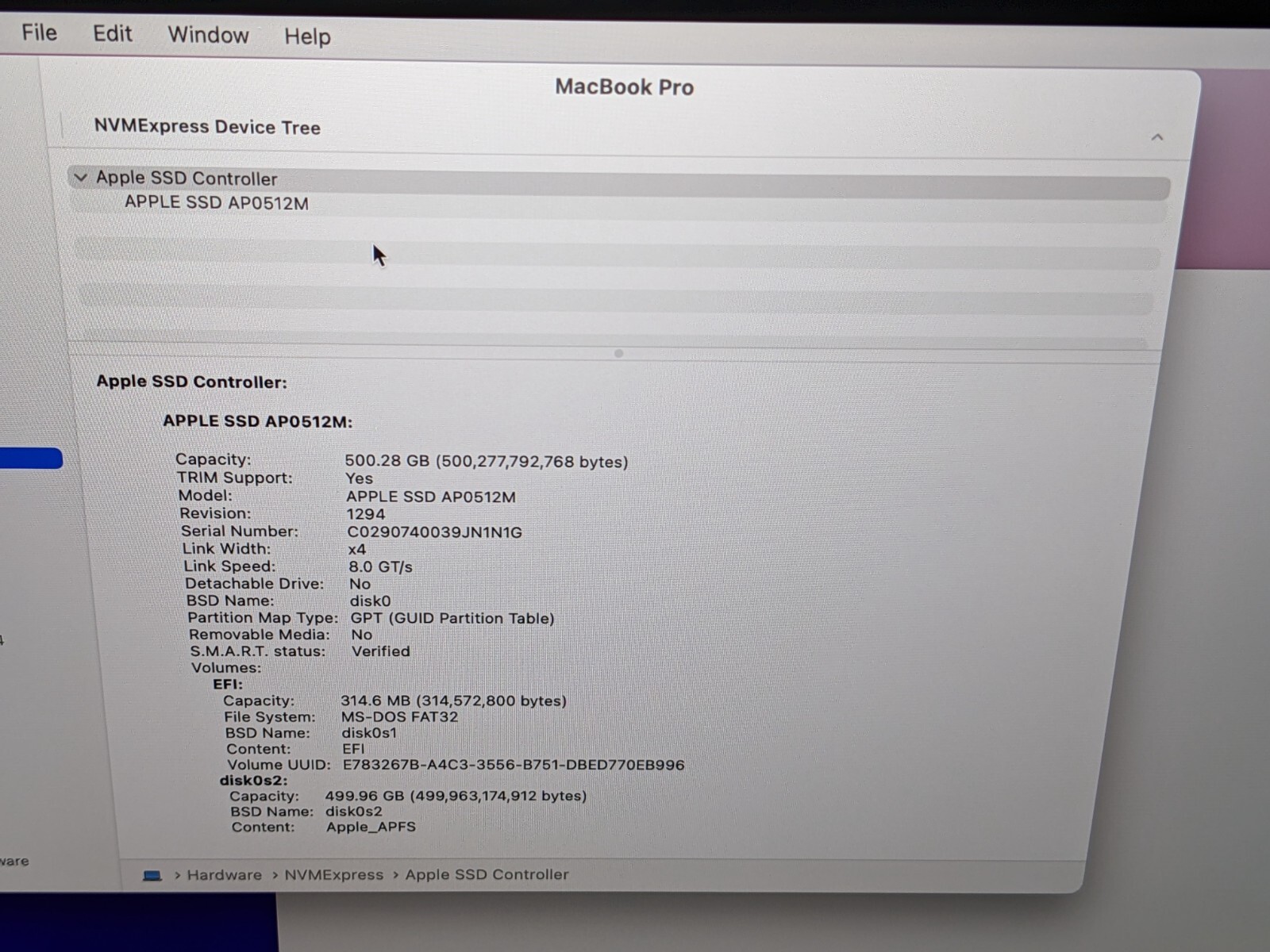Click the bold "Apple SSD Controller:" details heading
The image size is (1270, 952).
[x=191, y=382]
